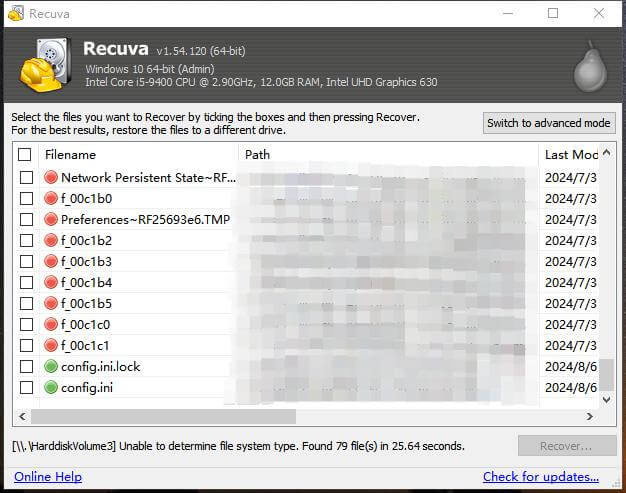The image size is (626, 493).
Task: Click the Recuva title bar app icon
Action: [x=16, y=14]
